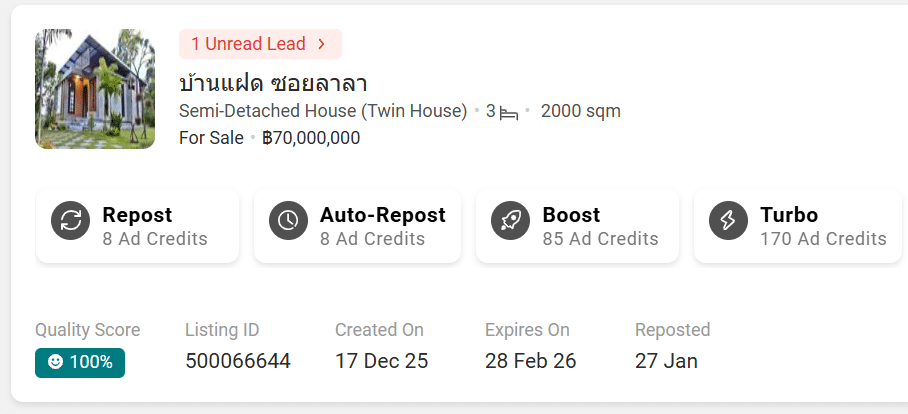
Task: Click the Repost circular arrows icon
Action: click(x=71, y=221)
